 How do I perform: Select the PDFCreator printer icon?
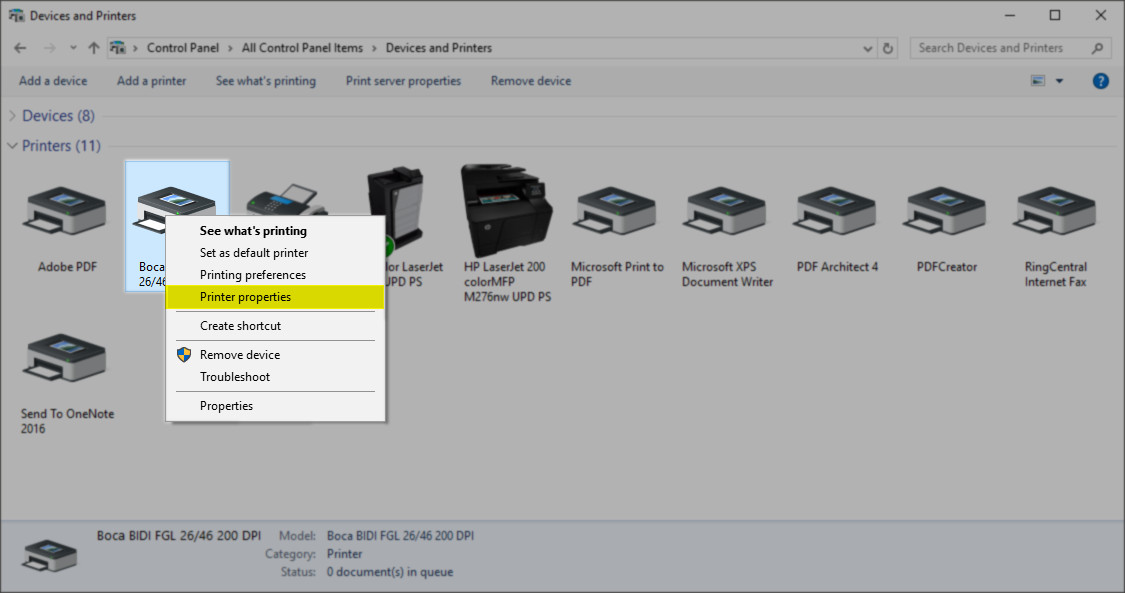[946, 211]
